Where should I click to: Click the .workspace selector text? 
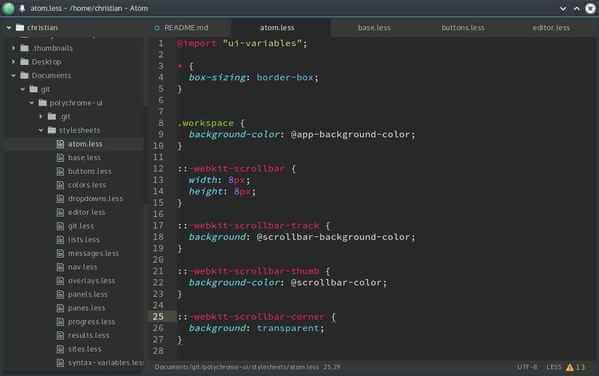pos(206,123)
